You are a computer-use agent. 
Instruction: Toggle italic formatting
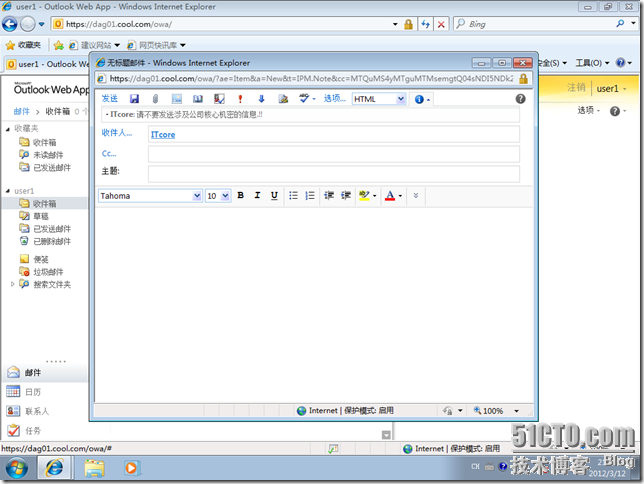click(257, 196)
